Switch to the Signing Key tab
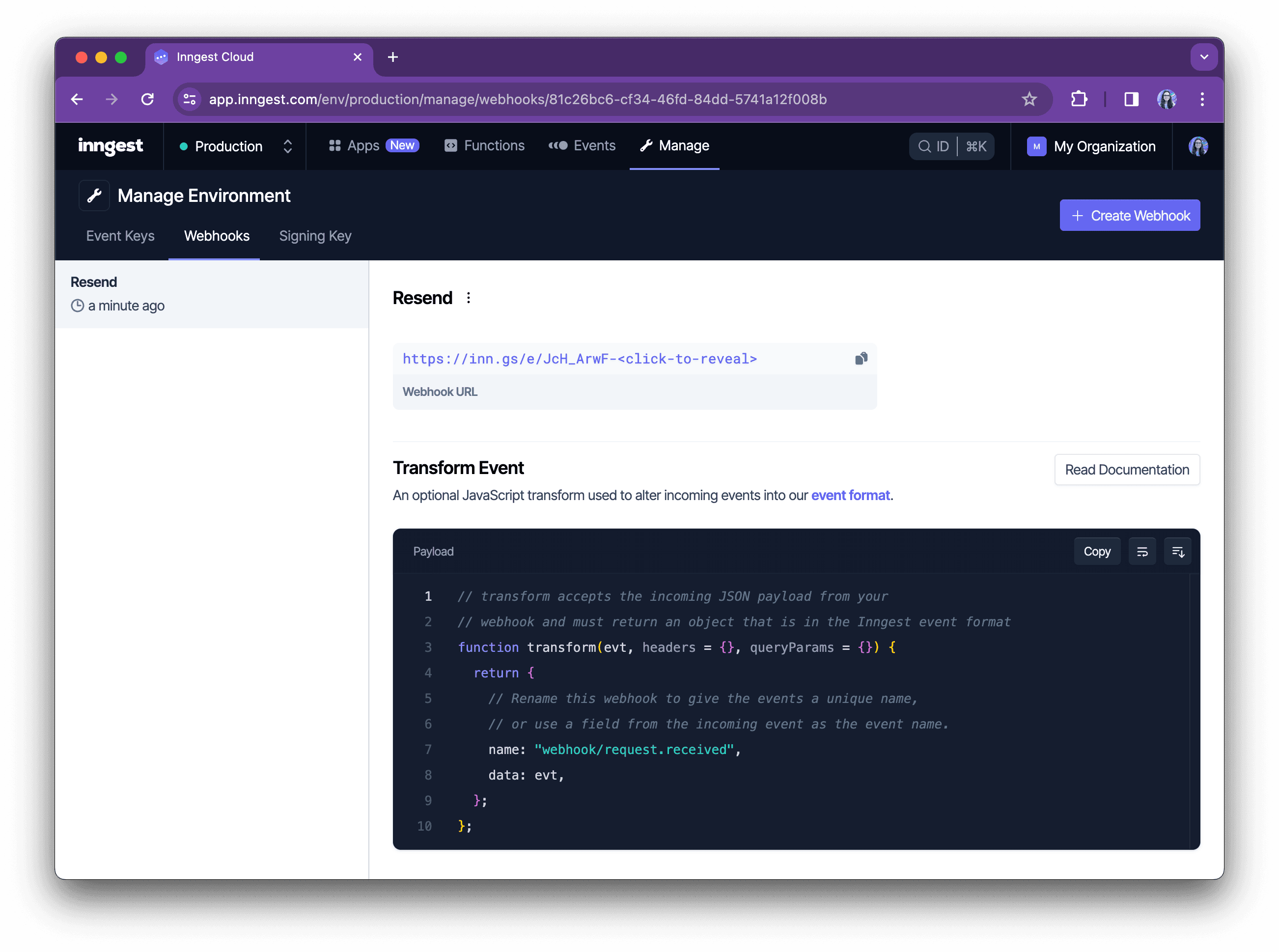Image resolution: width=1279 pixels, height=952 pixels. coord(315,236)
